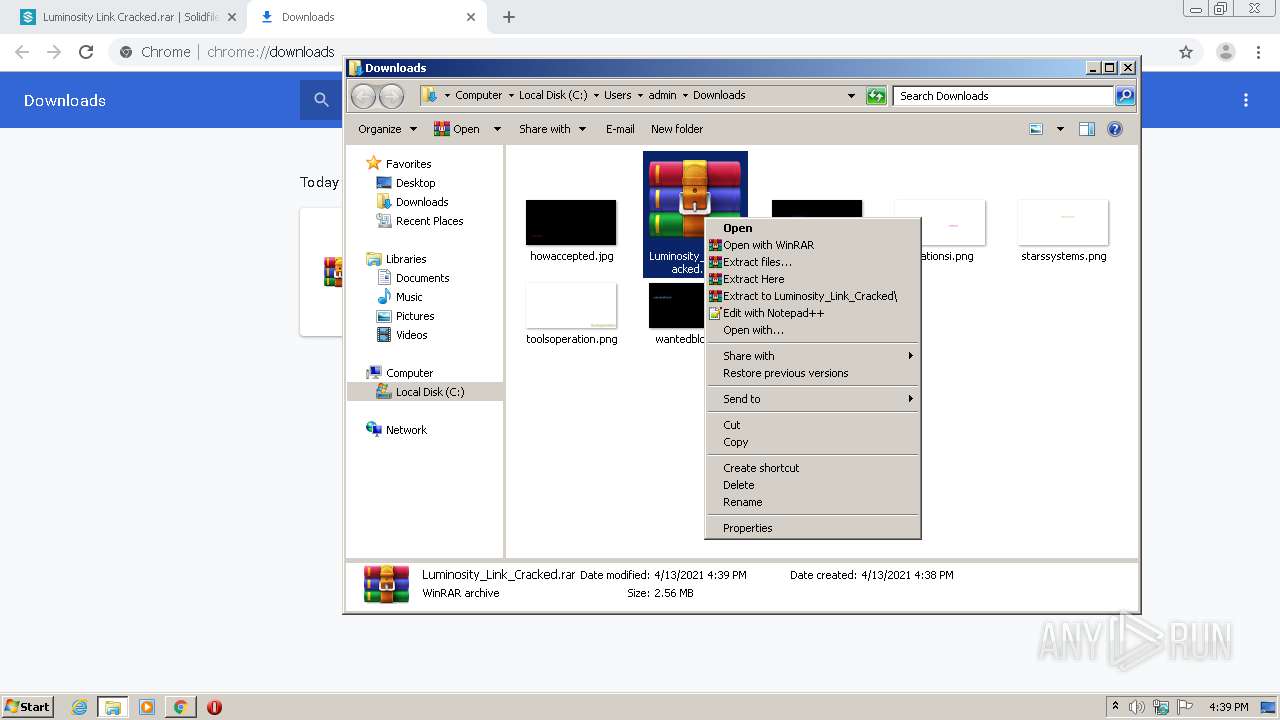
Task: Click the Windows Start button
Action: pos(27,707)
